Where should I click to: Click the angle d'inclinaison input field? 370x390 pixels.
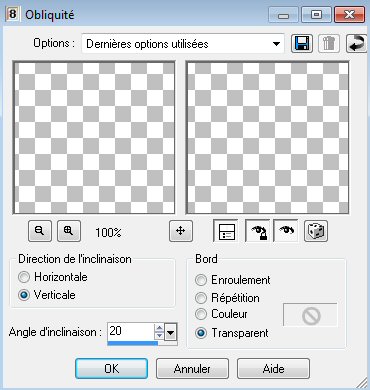131,331
